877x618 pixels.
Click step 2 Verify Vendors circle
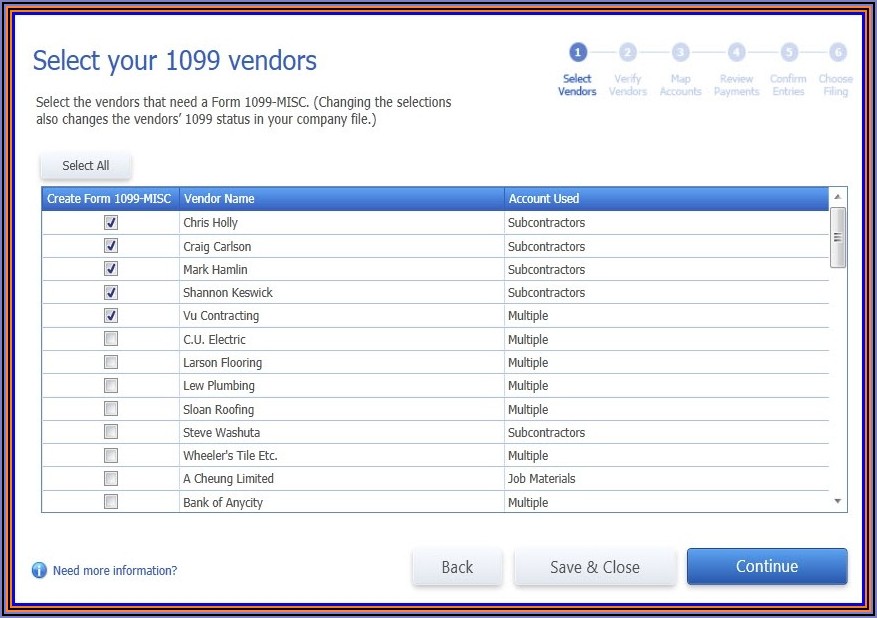(628, 52)
